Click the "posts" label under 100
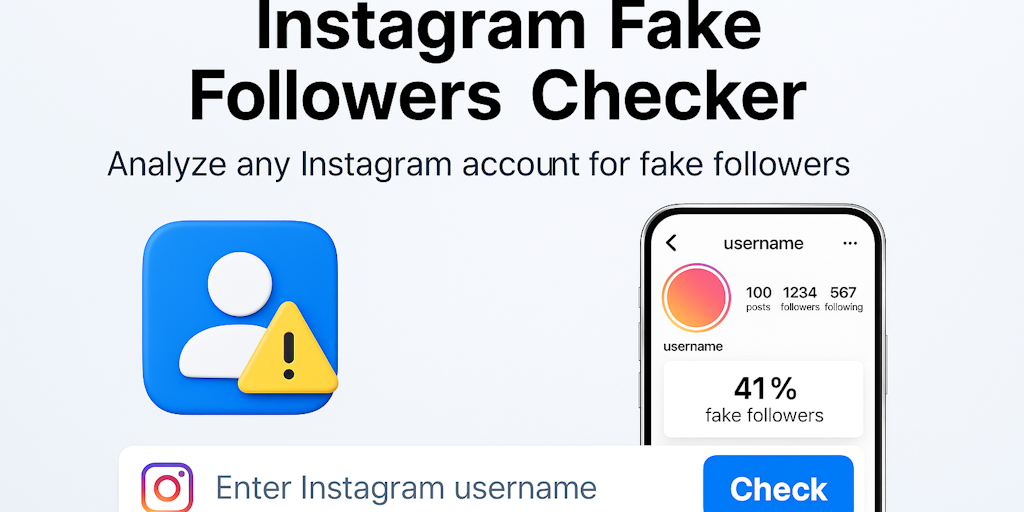 click(758, 308)
